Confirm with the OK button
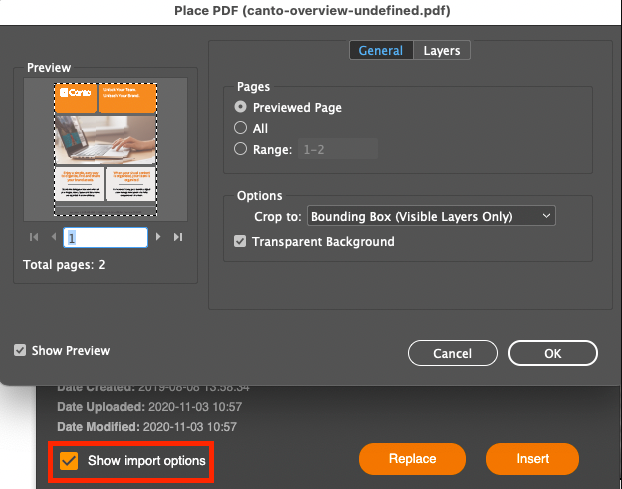Viewport: 622px width, 489px height. pyautogui.click(x=552, y=353)
